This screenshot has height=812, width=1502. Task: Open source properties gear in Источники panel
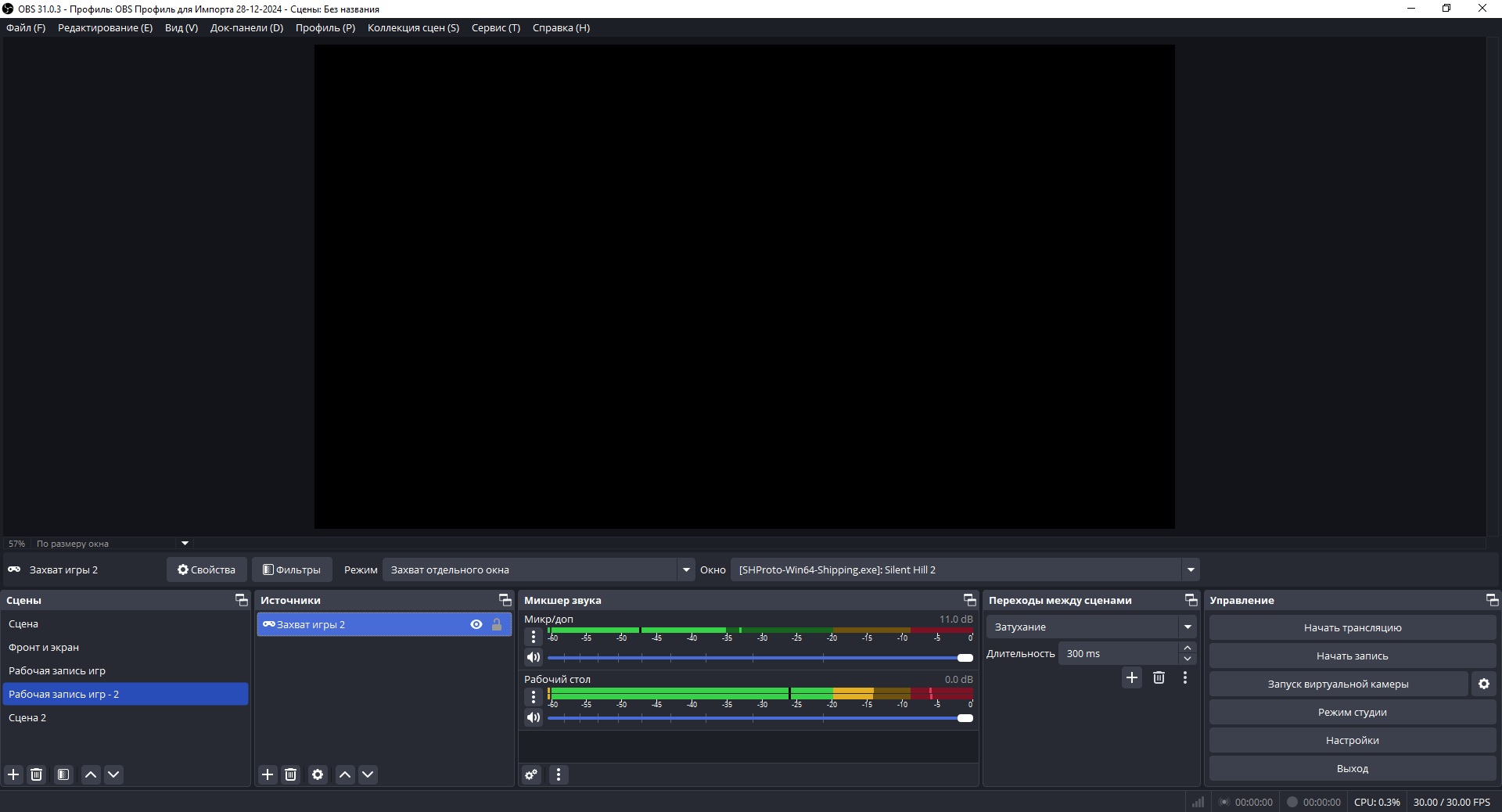pos(318,774)
